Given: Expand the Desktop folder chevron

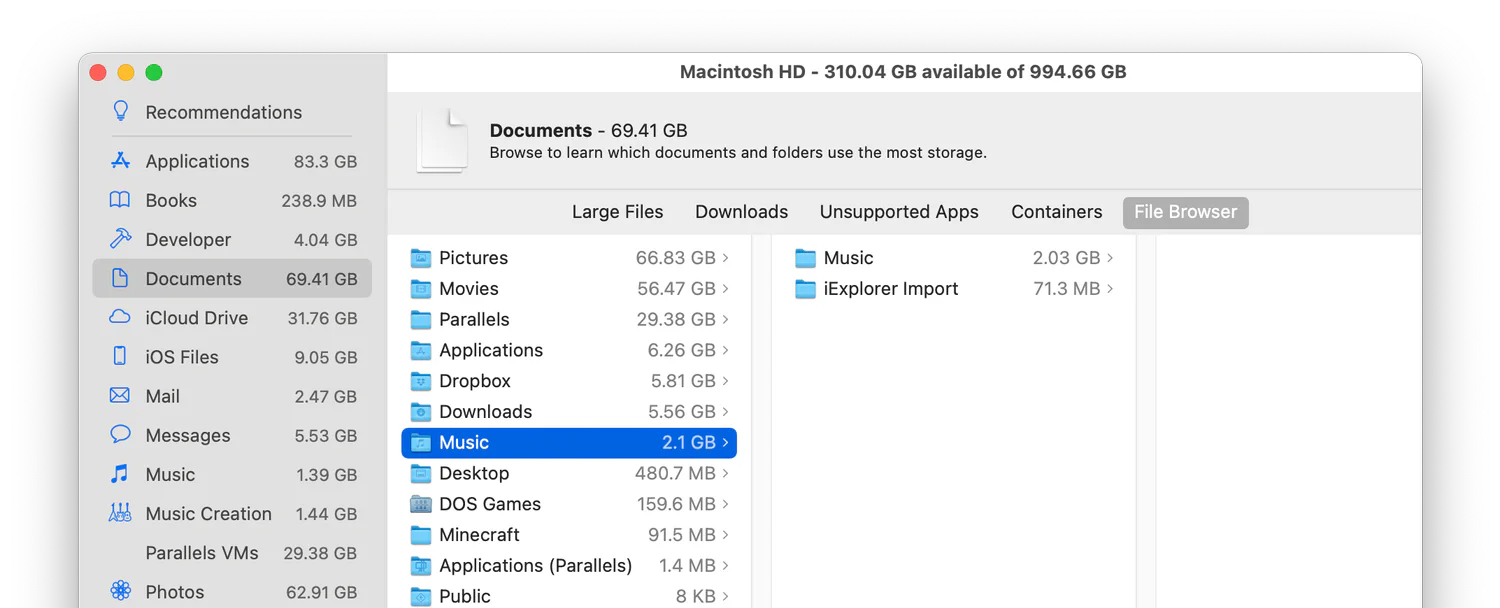Looking at the screenshot, I should (726, 473).
